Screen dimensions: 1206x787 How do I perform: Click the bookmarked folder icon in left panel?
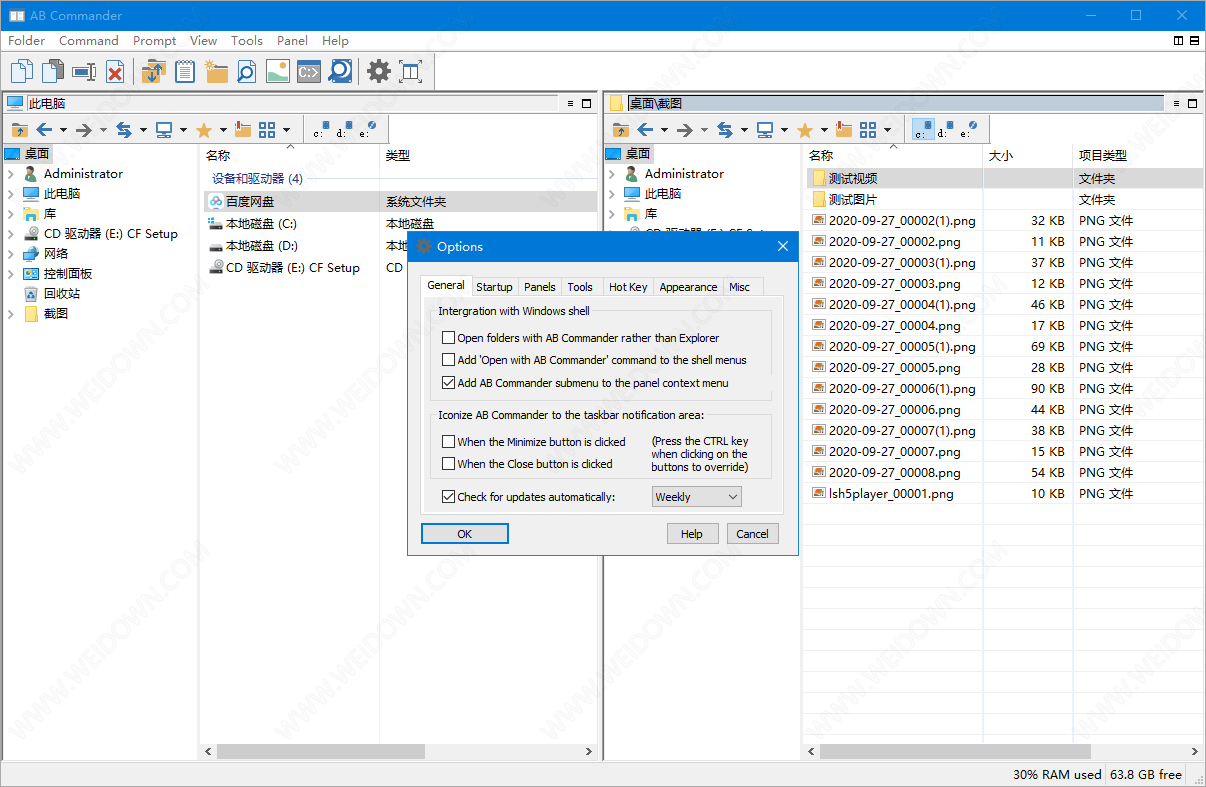pos(242,130)
